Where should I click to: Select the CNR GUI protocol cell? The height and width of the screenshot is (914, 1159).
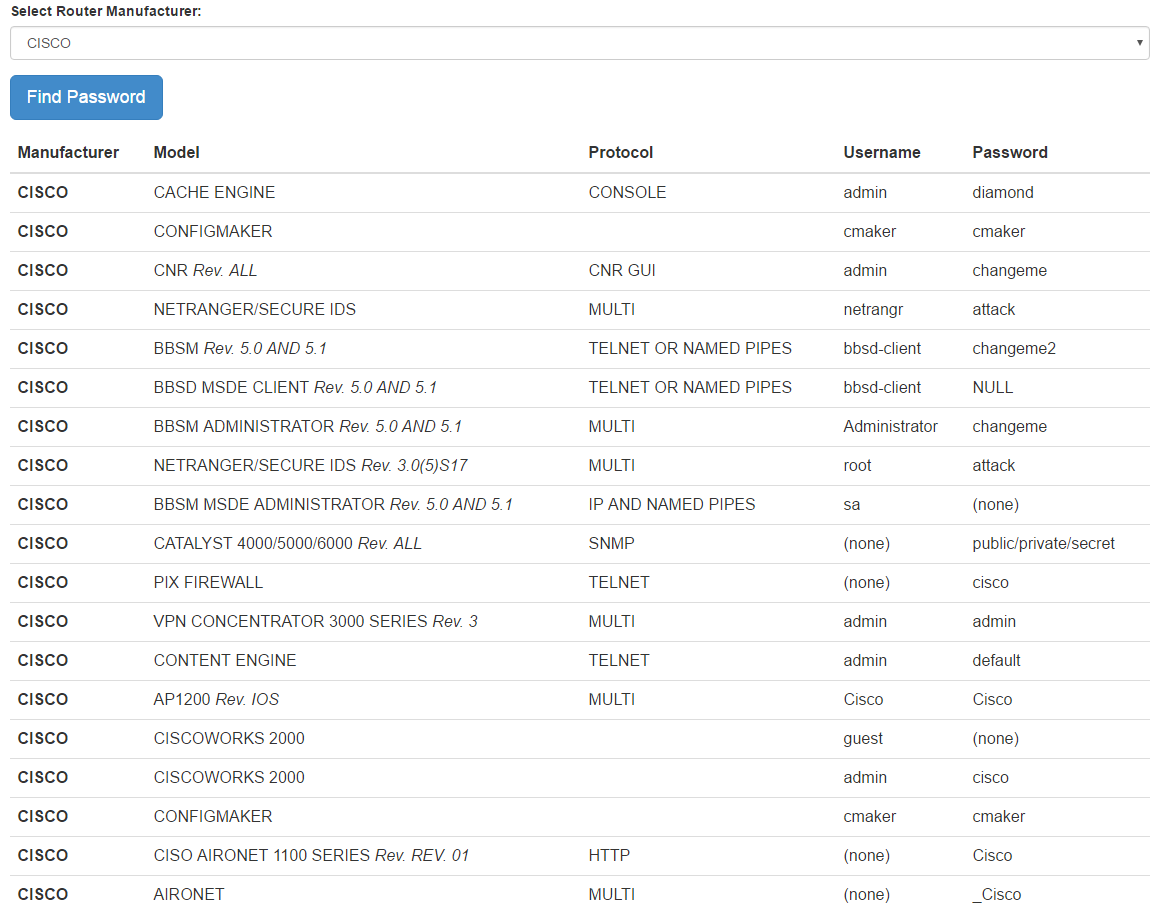[622, 270]
